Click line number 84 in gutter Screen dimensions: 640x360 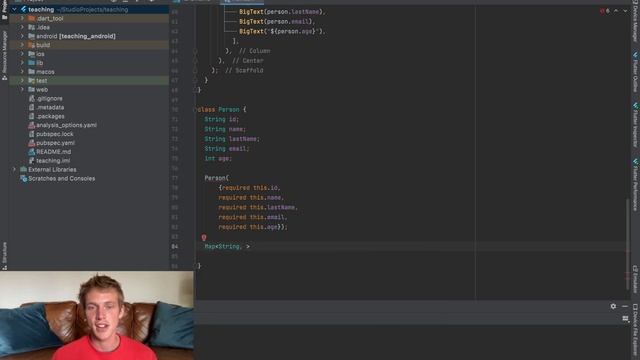[x=175, y=247]
